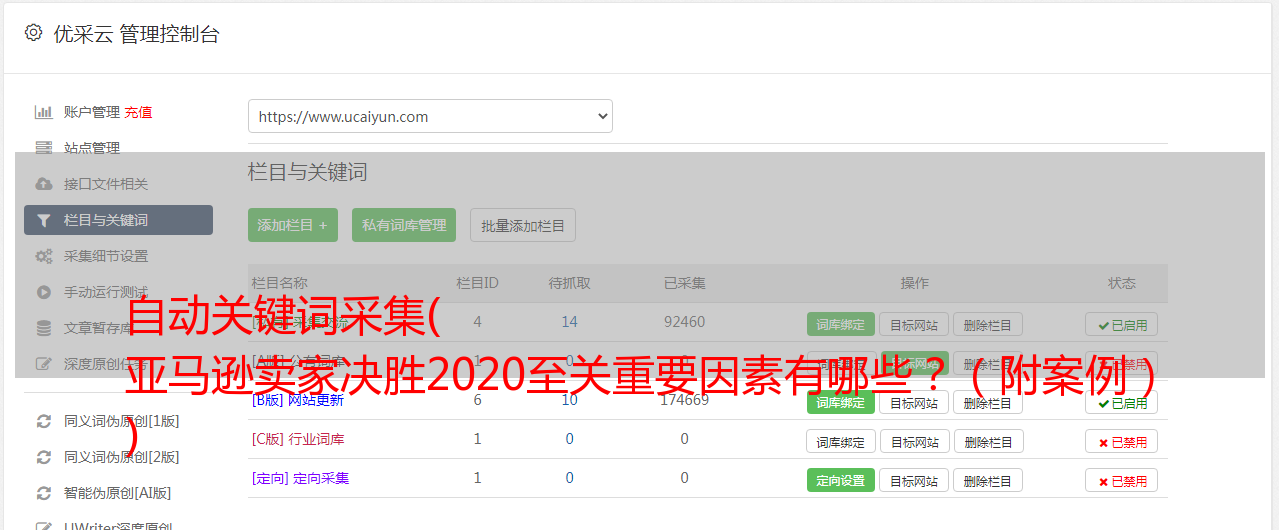Click the pending count 10 in 网站更新 row
Screen dimensions: 1279x530
pyautogui.click(x=569, y=400)
